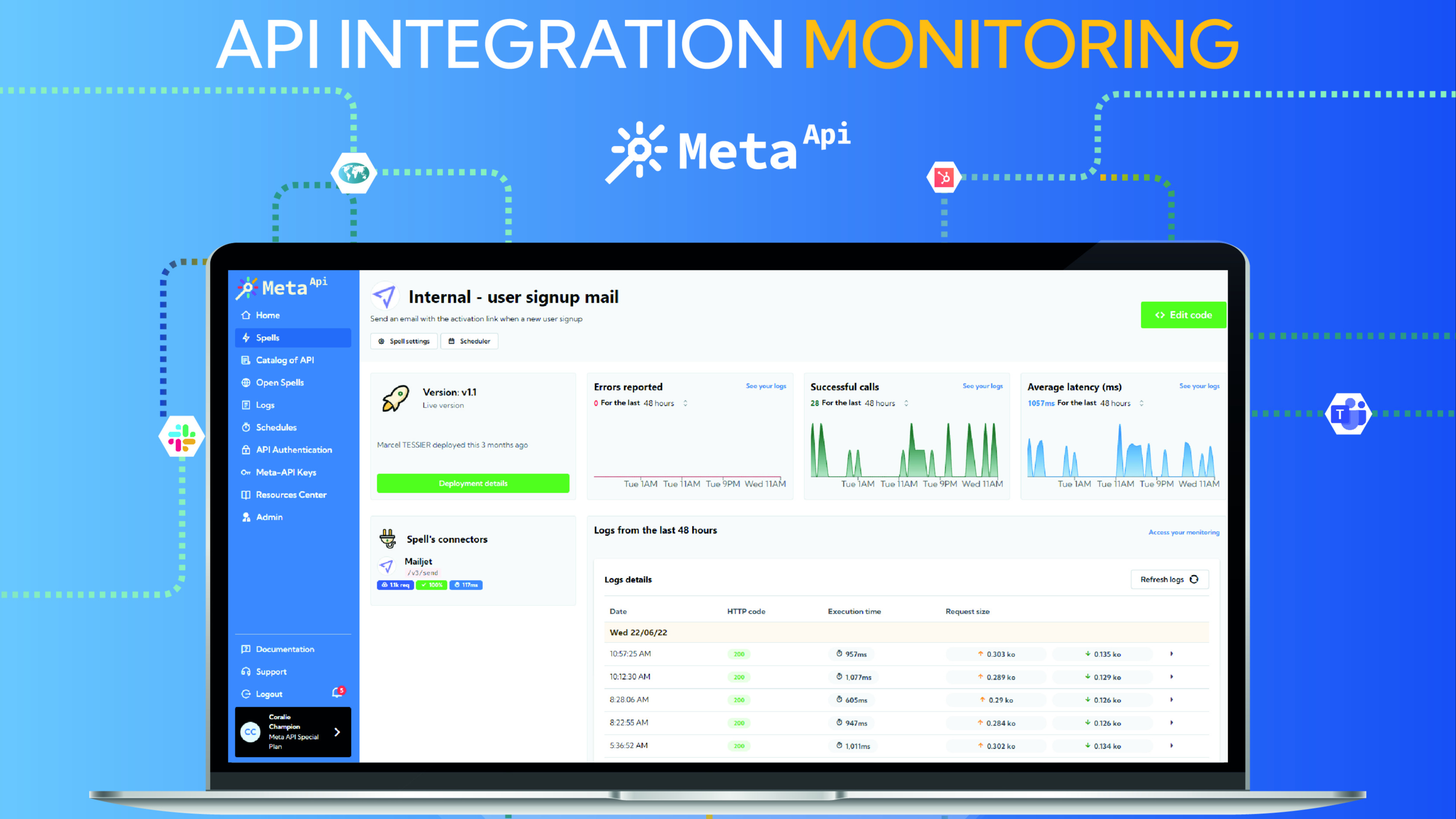Expand the 10:12:30 AM log row
Screen dimensions: 1456x819
tap(1172, 677)
